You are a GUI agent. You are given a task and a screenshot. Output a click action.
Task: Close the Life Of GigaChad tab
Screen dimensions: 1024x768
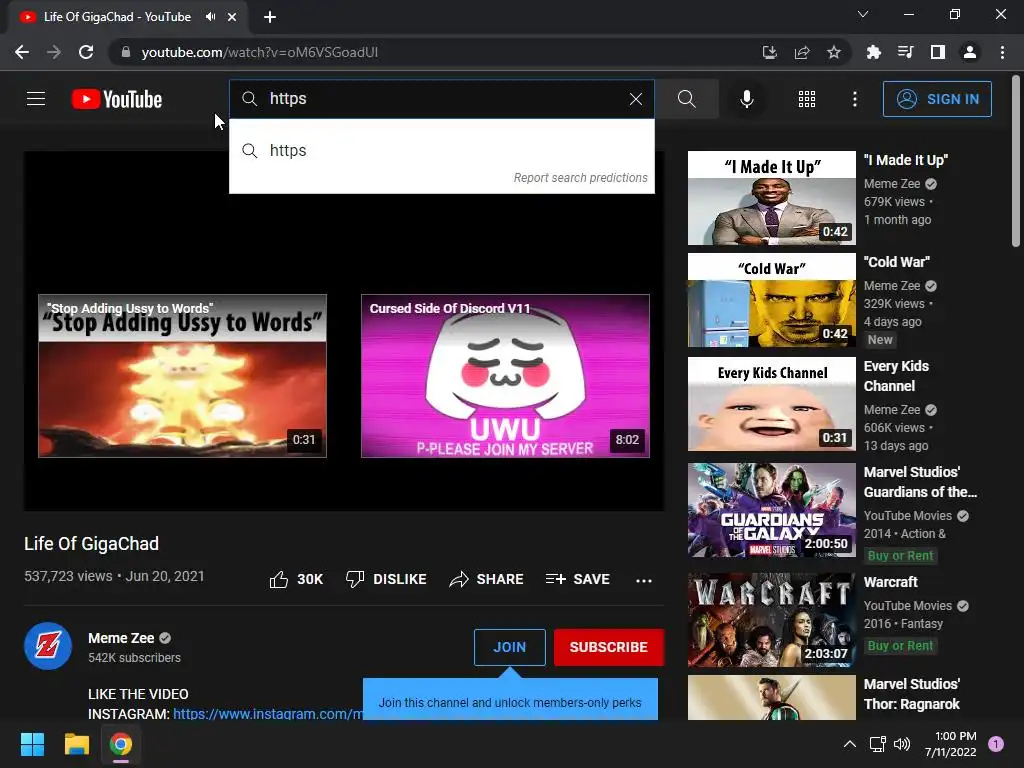pyautogui.click(x=232, y=17)
